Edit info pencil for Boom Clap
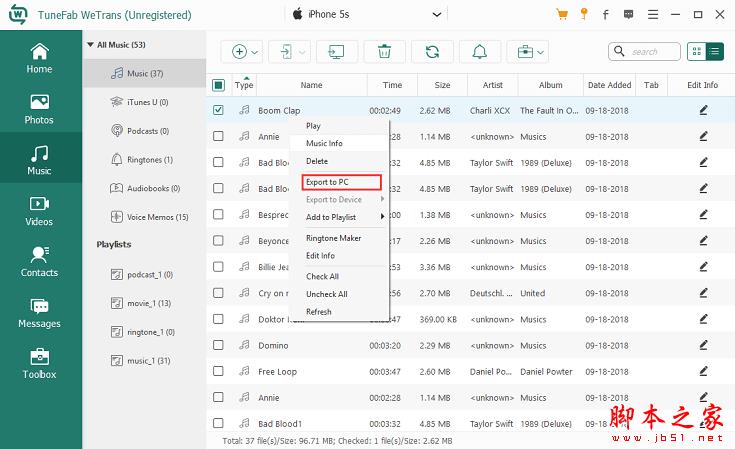This screenshot has height=449, width=735. tap(703, 110)
